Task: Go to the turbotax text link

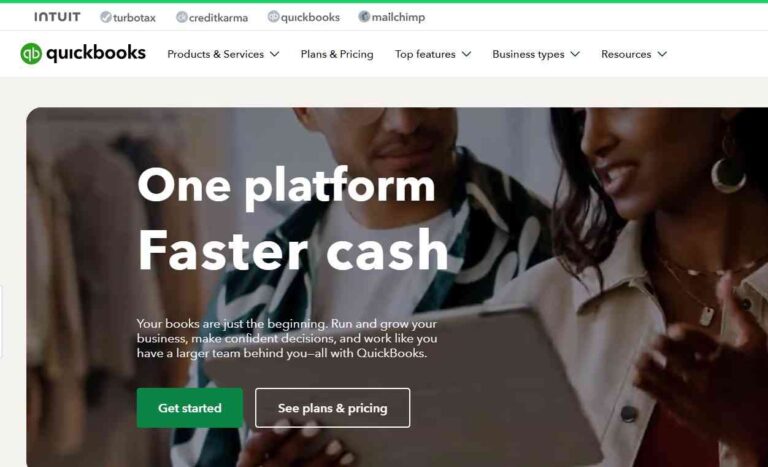Action: 134,18
